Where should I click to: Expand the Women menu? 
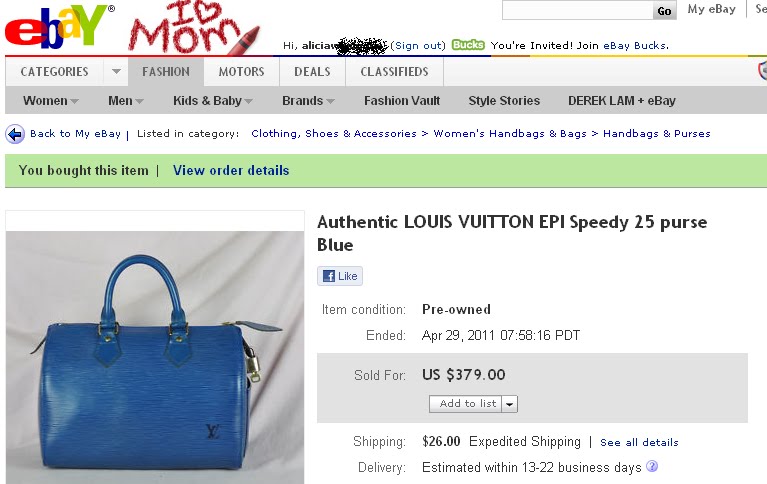(50, 101)
